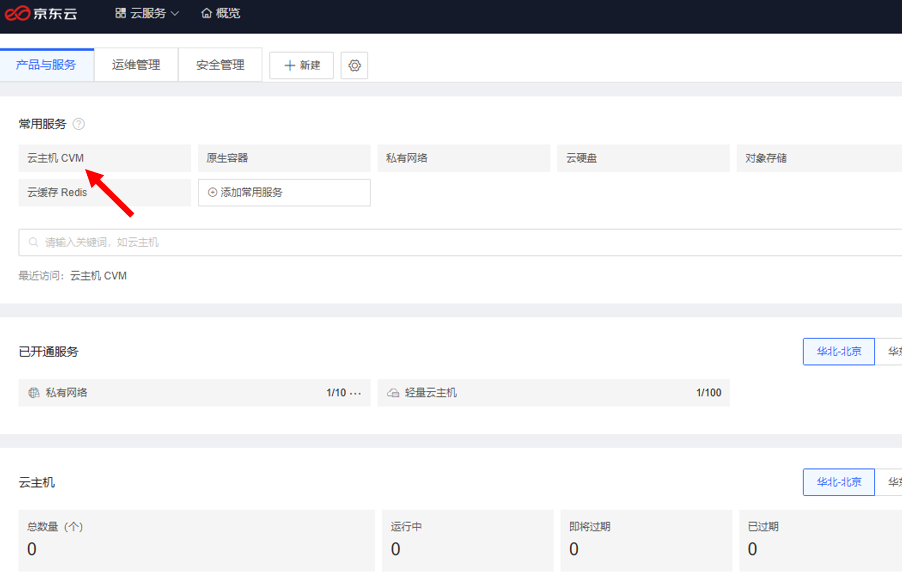Viewport: 902px width, 587px height.
Task: Click the 云主机 section heading
Action: point(37,483)
